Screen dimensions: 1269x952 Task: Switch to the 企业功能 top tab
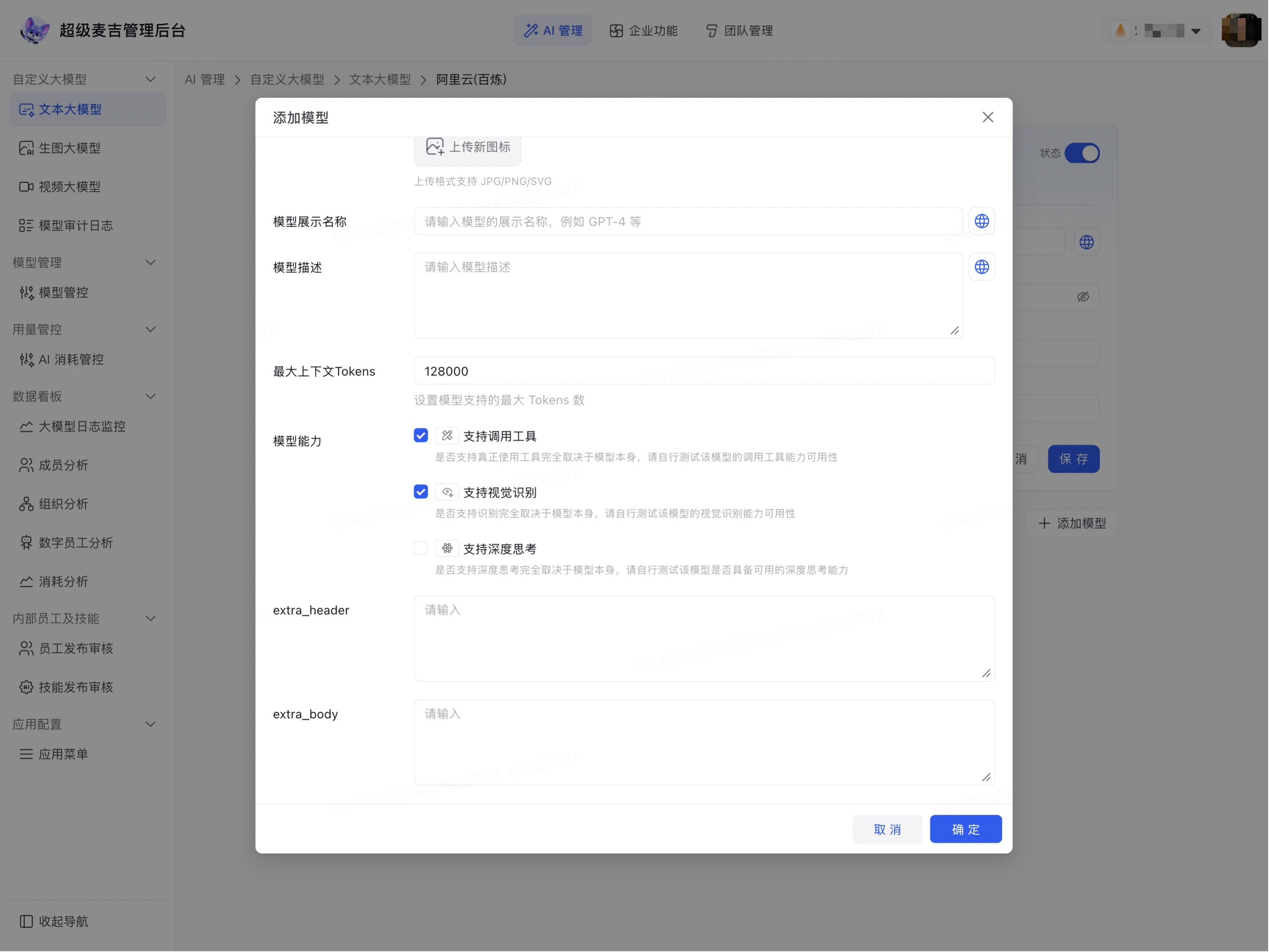tap(644, 30)
